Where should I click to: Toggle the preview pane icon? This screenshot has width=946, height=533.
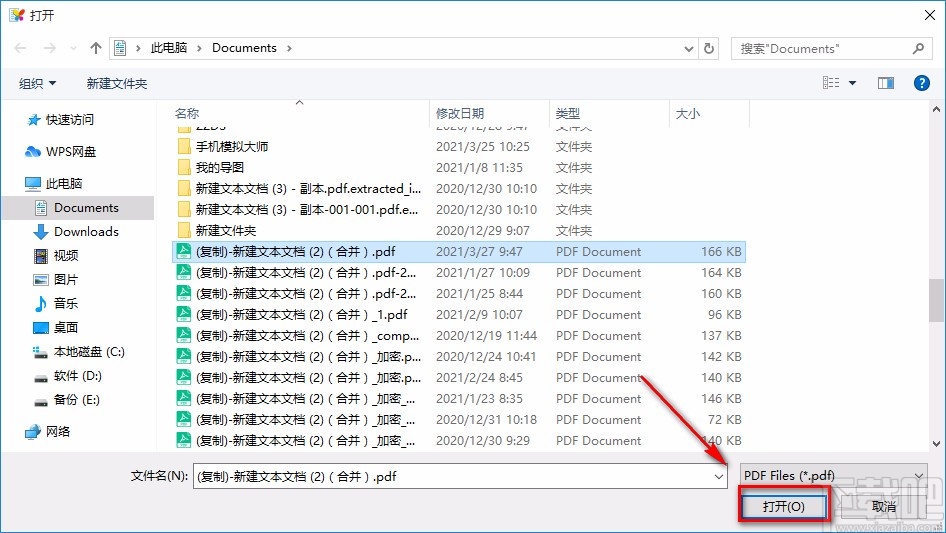886,83
